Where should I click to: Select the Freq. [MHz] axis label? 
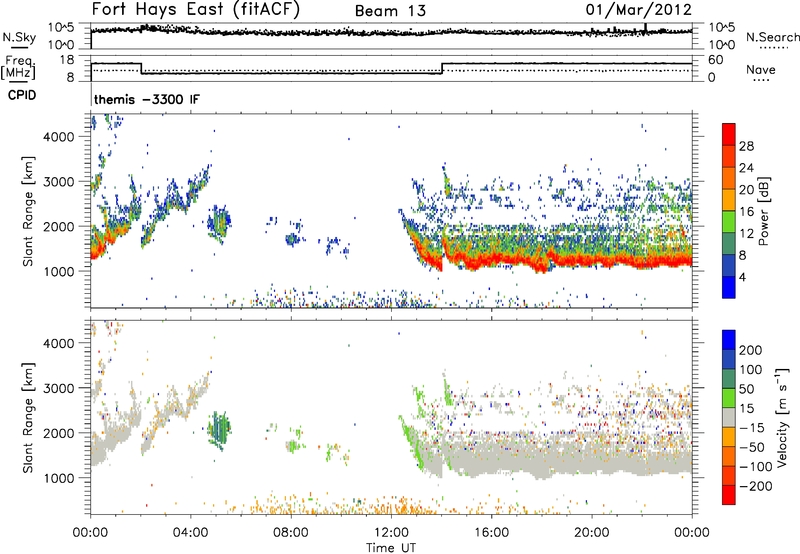(18, 68)
